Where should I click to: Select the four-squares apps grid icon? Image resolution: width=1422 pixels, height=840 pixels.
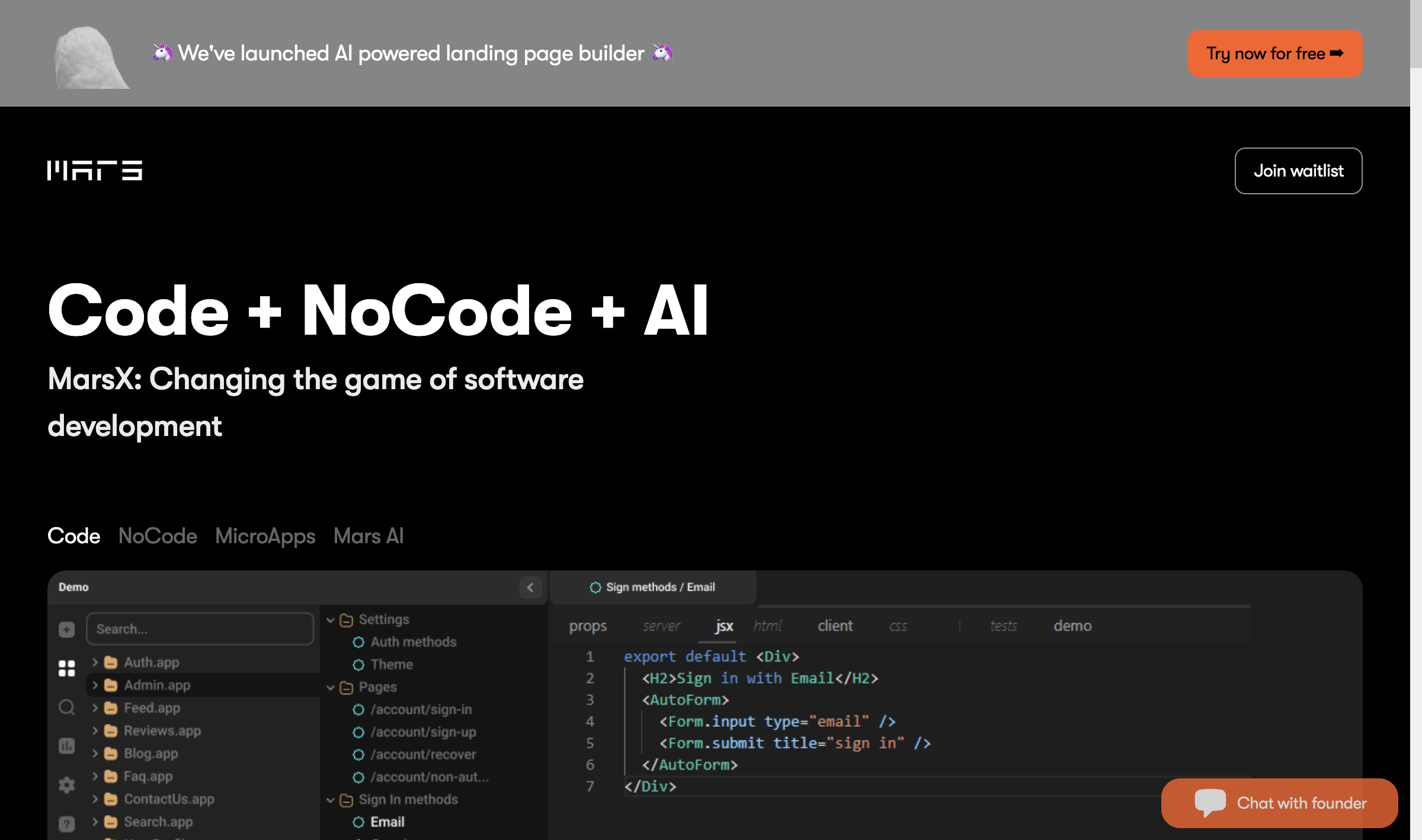pos(67,668)
